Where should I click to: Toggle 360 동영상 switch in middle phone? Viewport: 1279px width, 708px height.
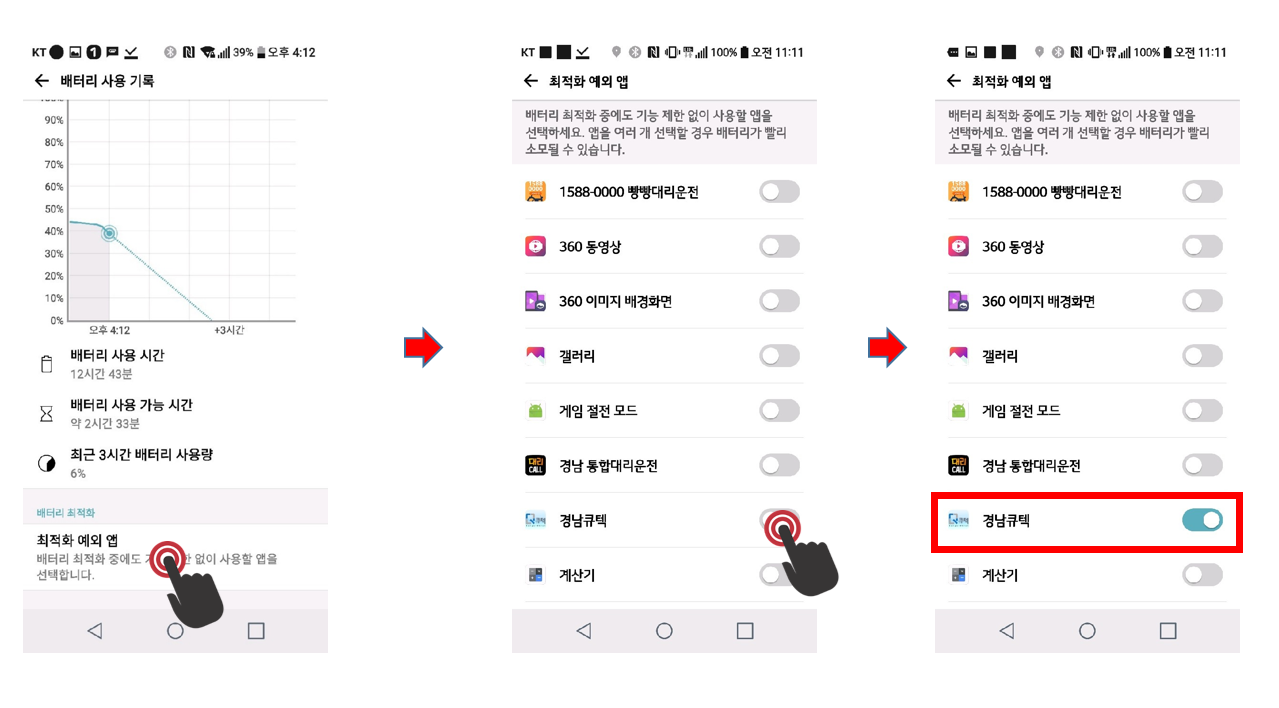pyautogui.click(x=780, y=246)
